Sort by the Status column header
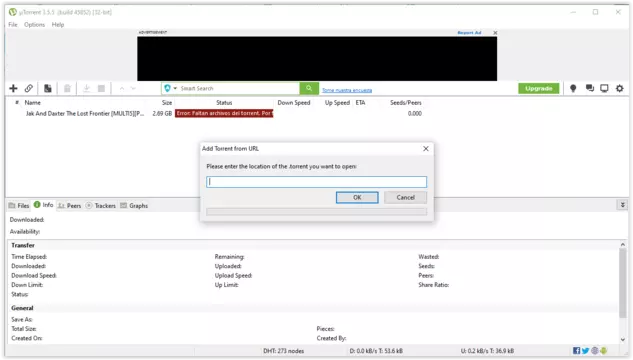This screenshot has width=633, height=360. (224, 103)
